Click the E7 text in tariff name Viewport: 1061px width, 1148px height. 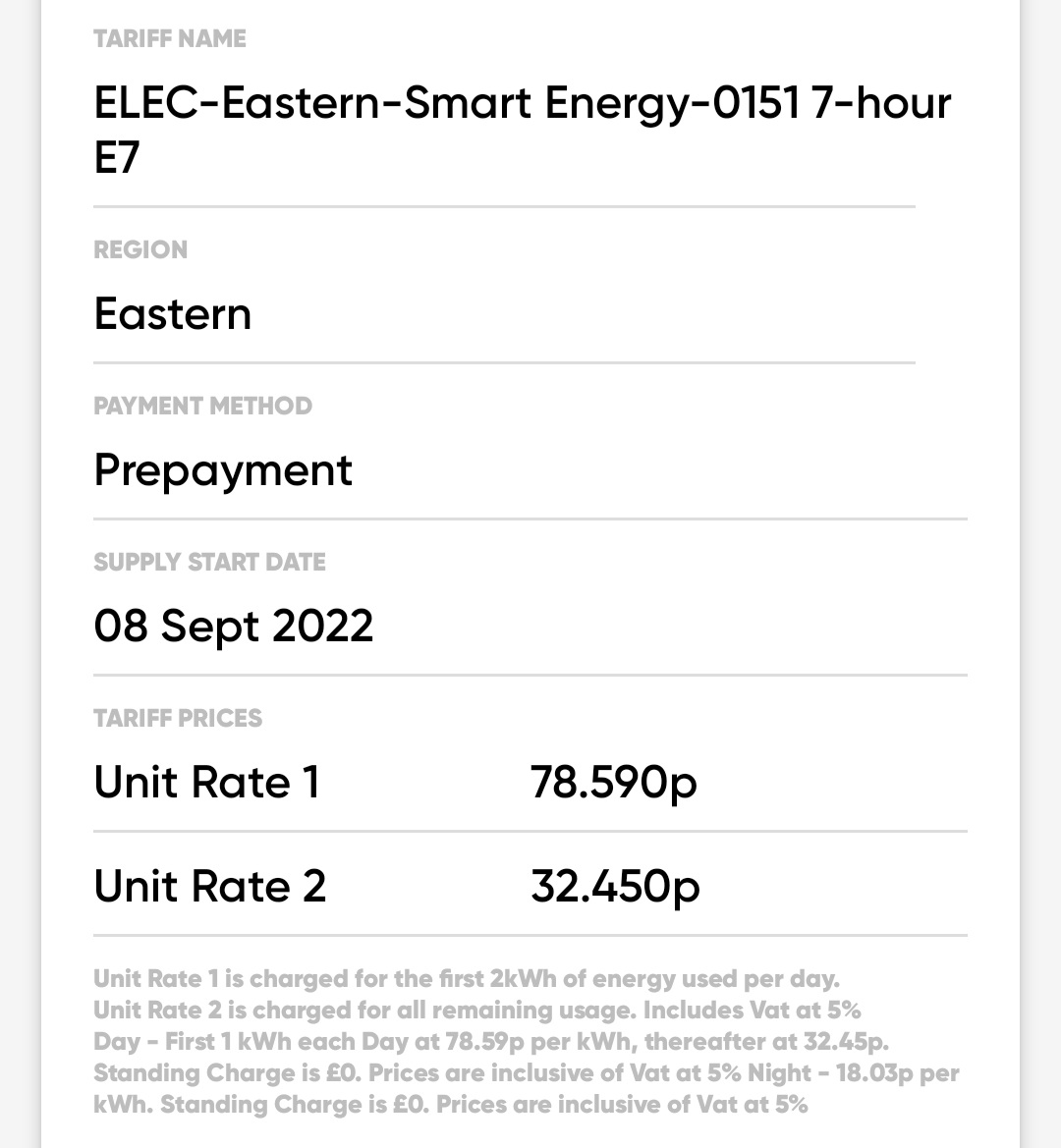pyautogui.click(x=117, y=157)
